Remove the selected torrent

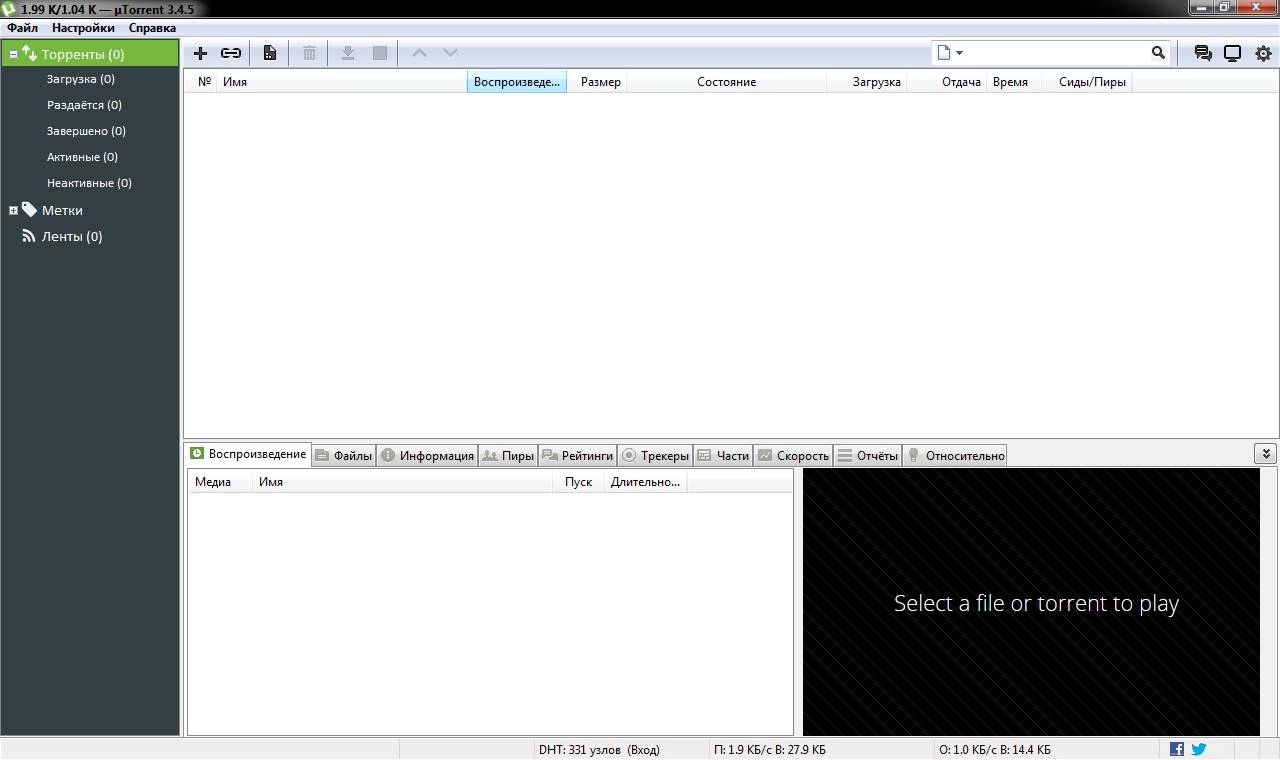tap(309, 52)
